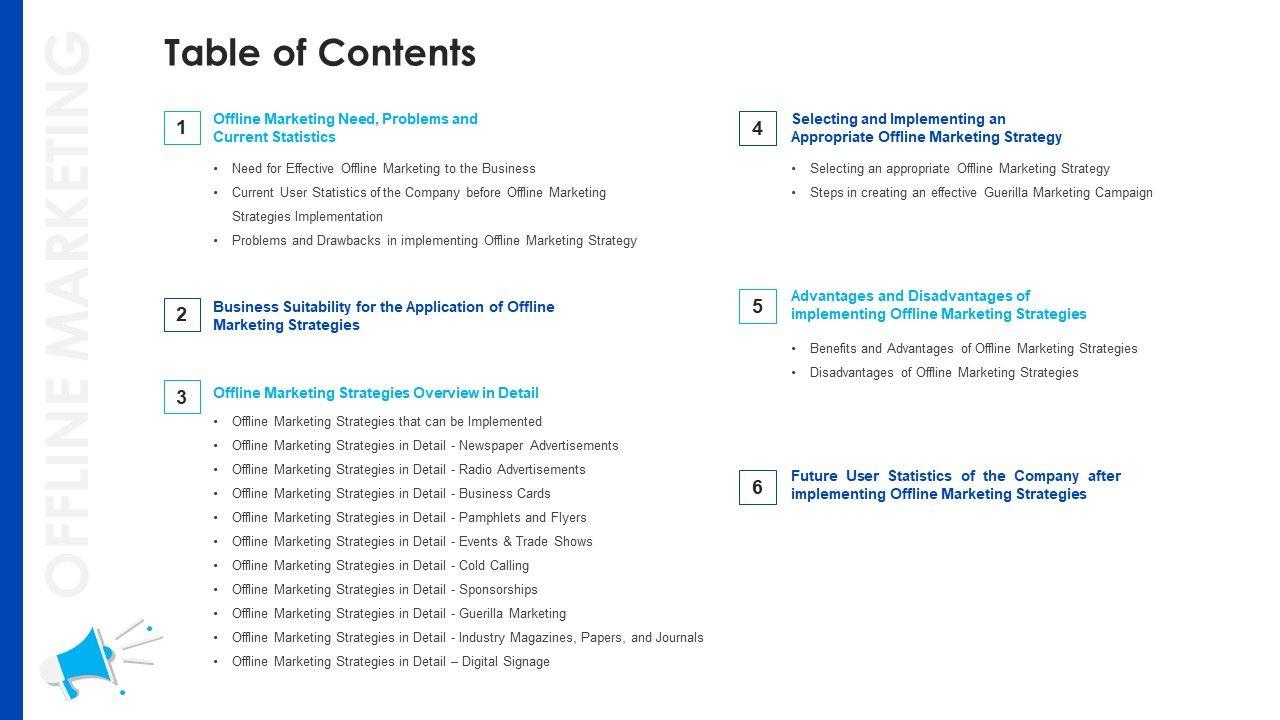Select the number 5 box

(757, 306)
